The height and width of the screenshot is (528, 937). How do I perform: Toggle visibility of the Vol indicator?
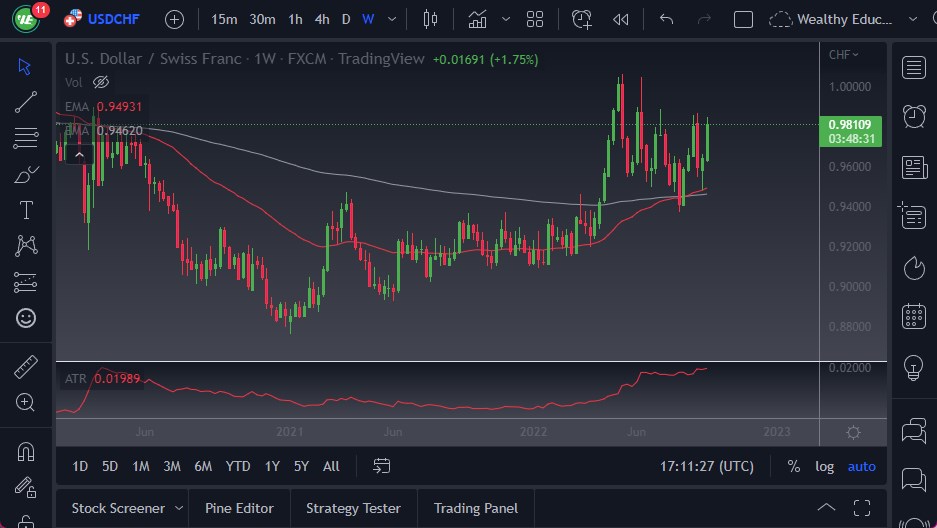(100, 82)
